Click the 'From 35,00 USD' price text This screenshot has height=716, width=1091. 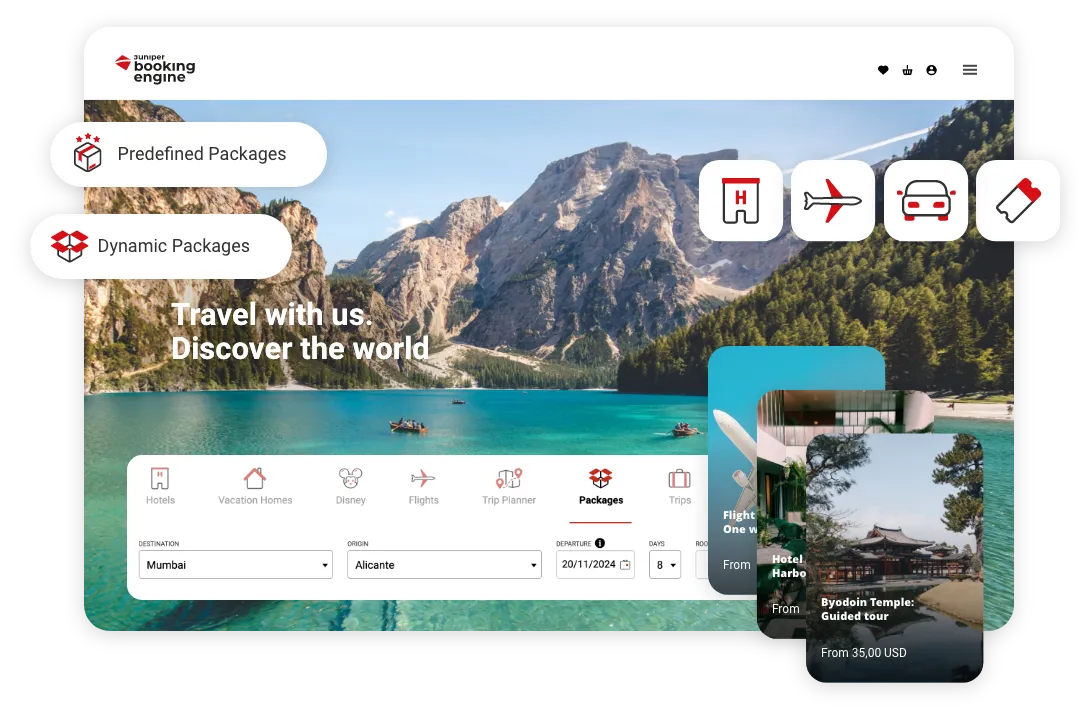863,653
